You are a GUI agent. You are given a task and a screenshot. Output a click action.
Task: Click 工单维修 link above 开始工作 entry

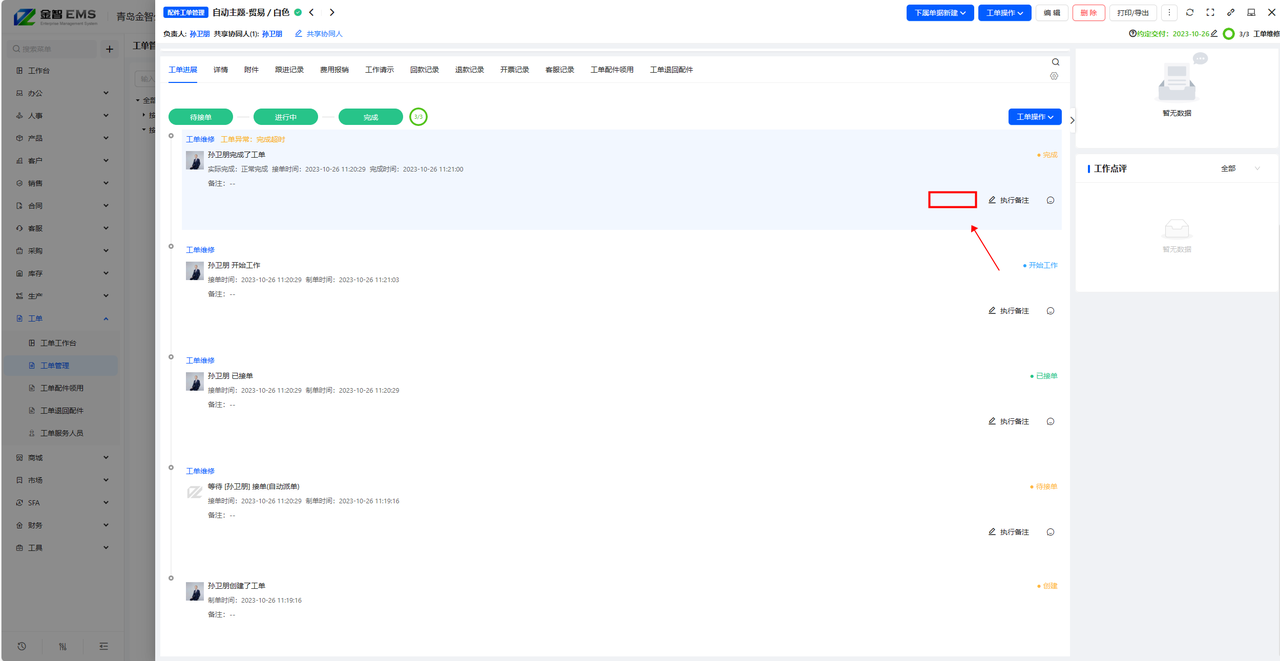tap(200, 250)
